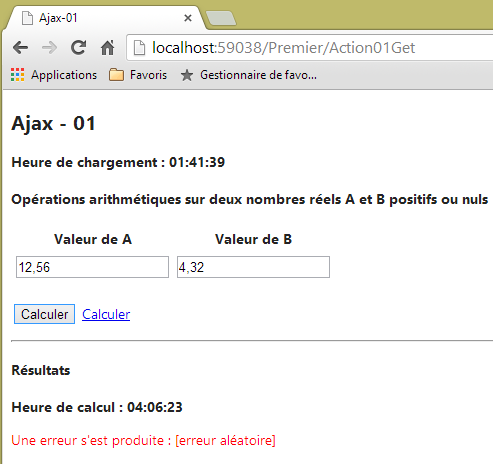Image resolution: width=493 pixels, height=464 pixels.
Task: Go back to the previous page
Action: tap(21, 48)
